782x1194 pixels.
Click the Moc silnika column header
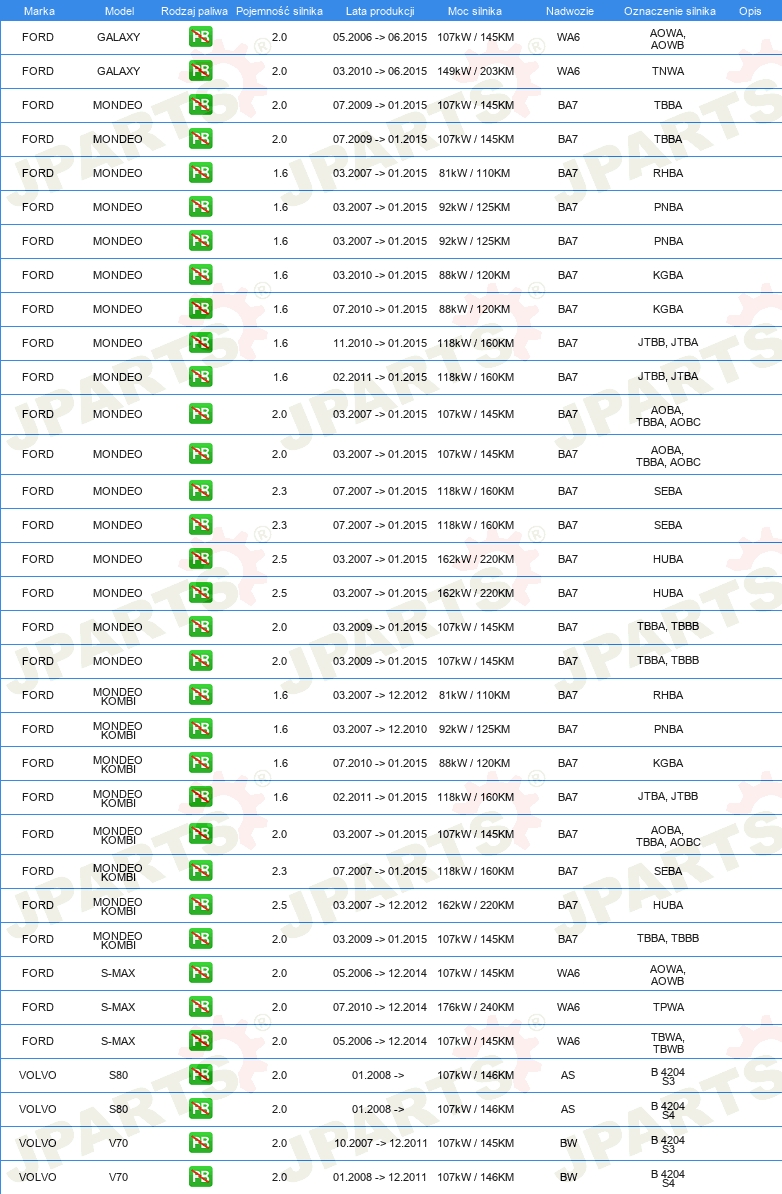[x=474, y=11]
